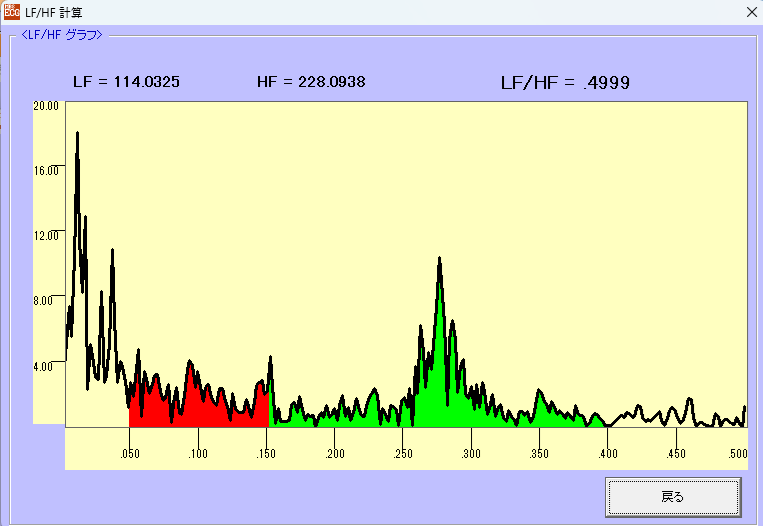
Task: Click the LF/HF = .4999 ratio readout
Action: point(564,82)
